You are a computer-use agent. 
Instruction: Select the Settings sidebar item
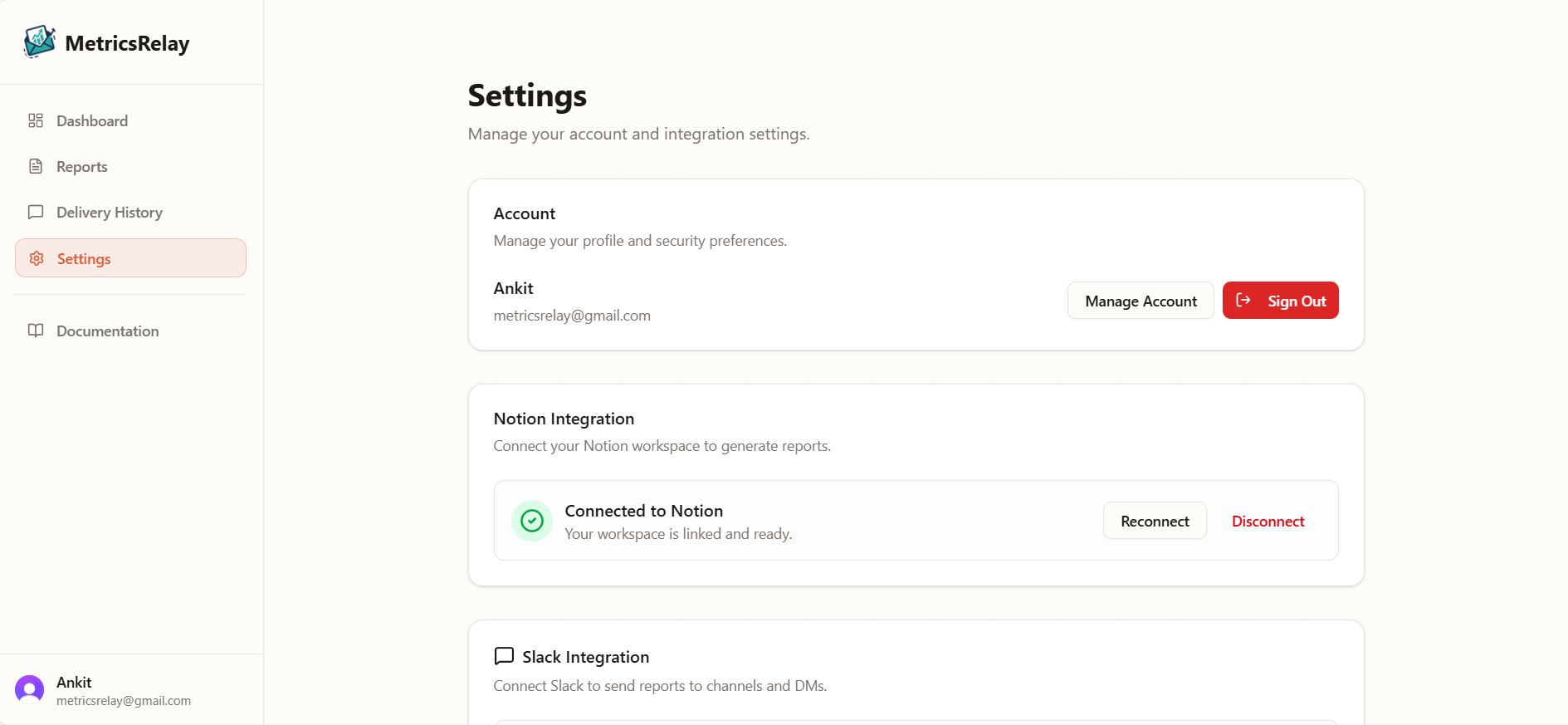click(x=130, y=258)
